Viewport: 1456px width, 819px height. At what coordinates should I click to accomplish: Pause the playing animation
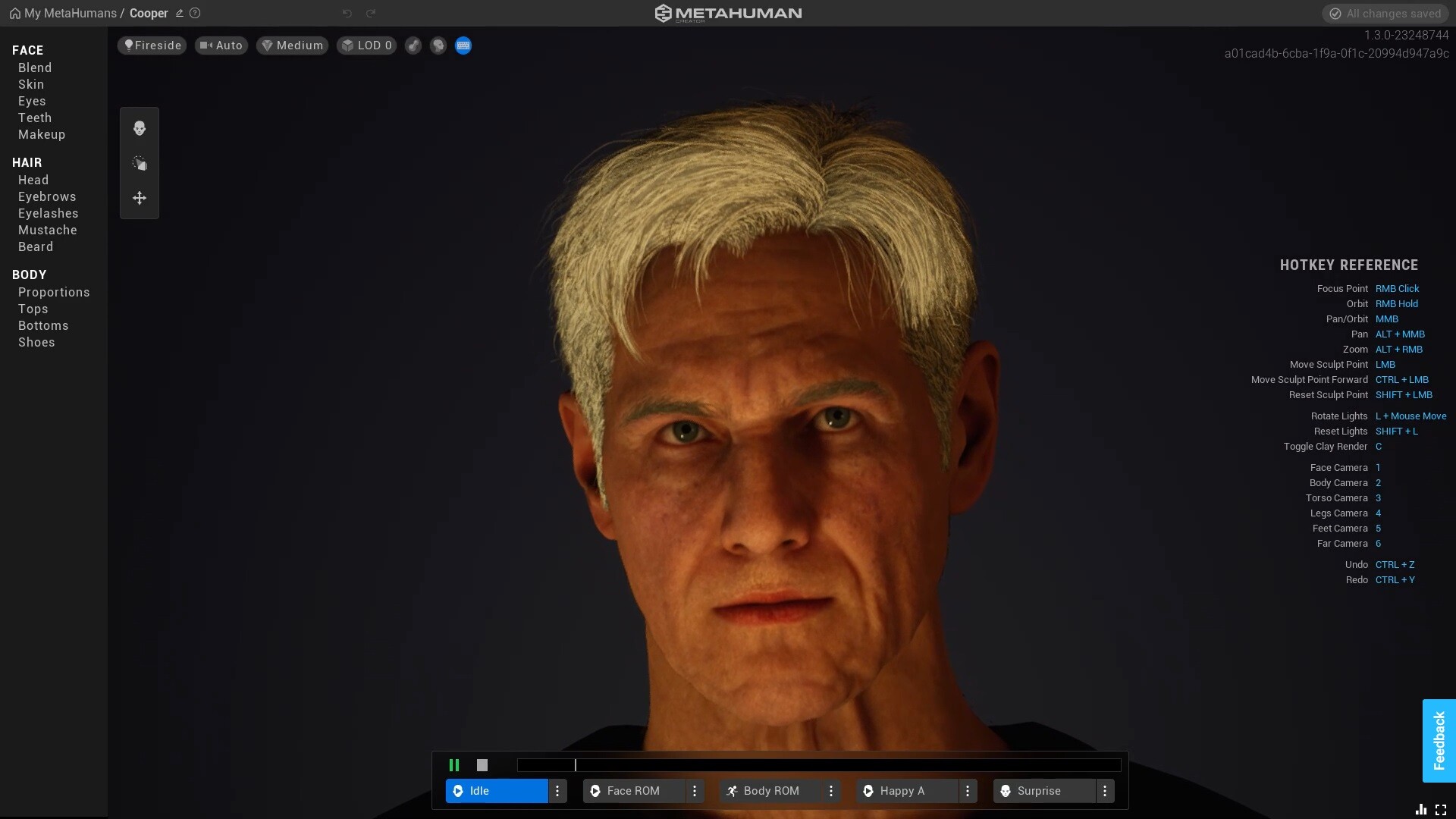point(455,764)
